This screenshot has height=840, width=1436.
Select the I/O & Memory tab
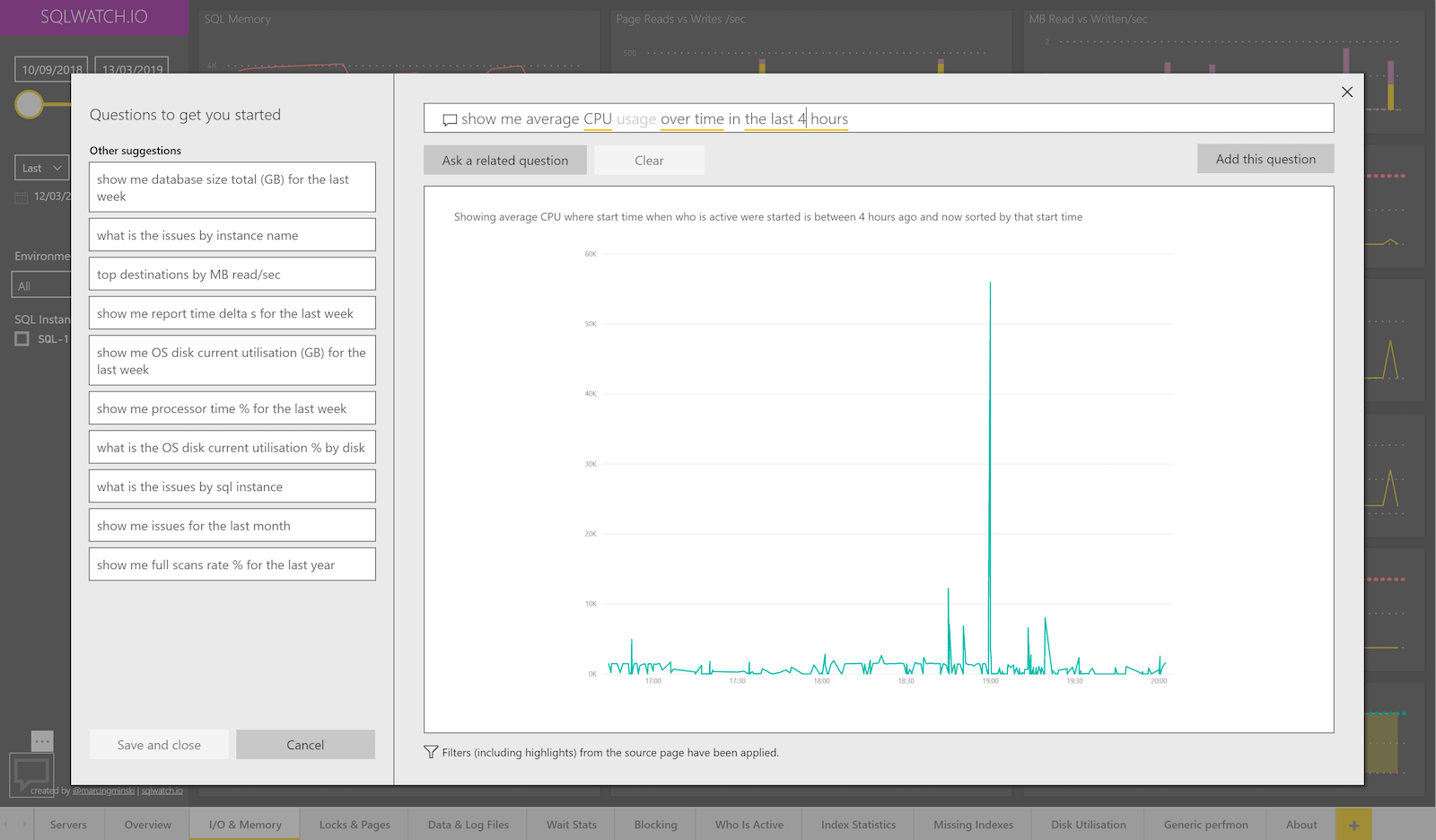[x=245, y=825]
